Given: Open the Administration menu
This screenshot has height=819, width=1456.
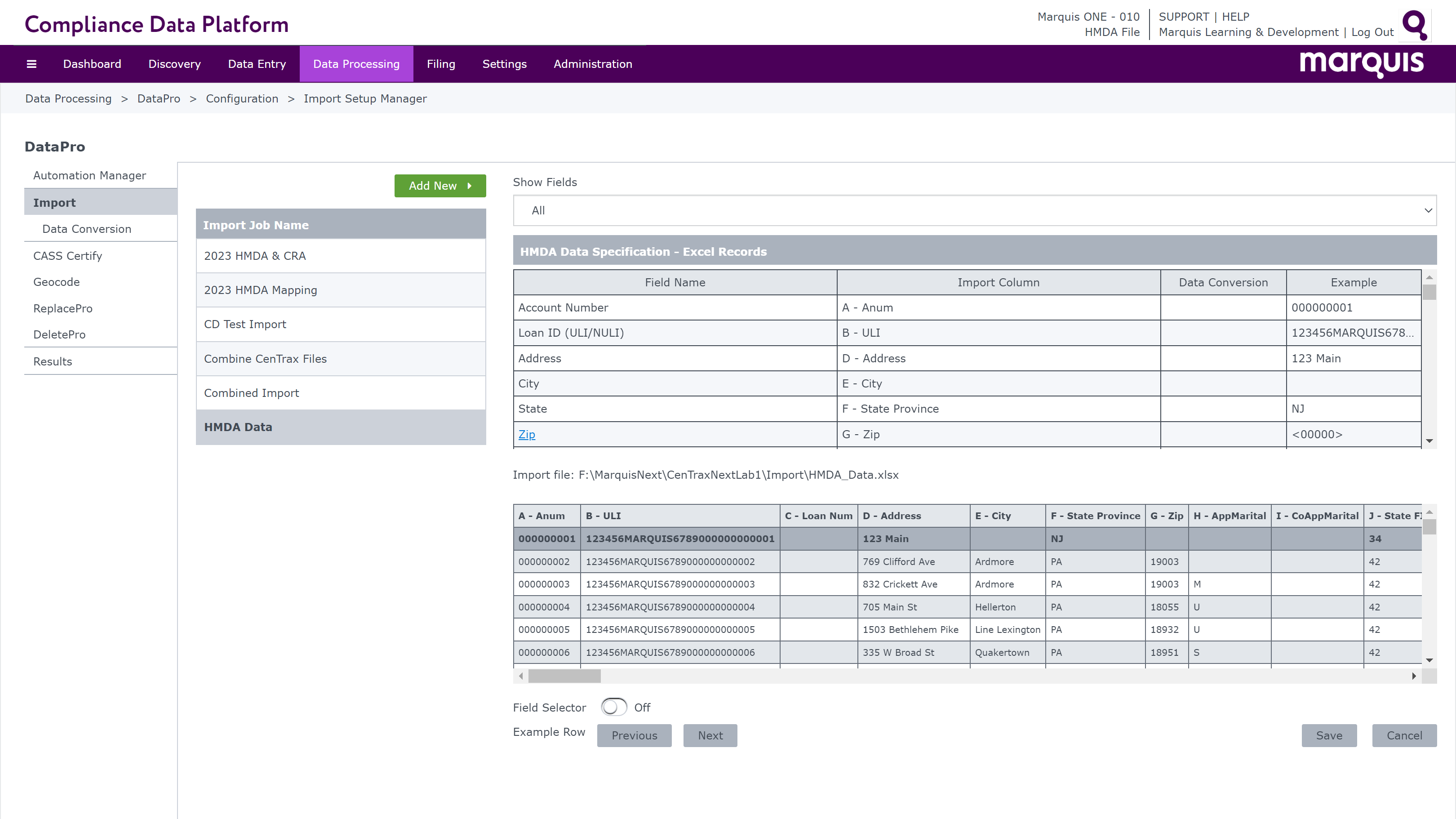Looking at the screenshot, I should [593, 64].
